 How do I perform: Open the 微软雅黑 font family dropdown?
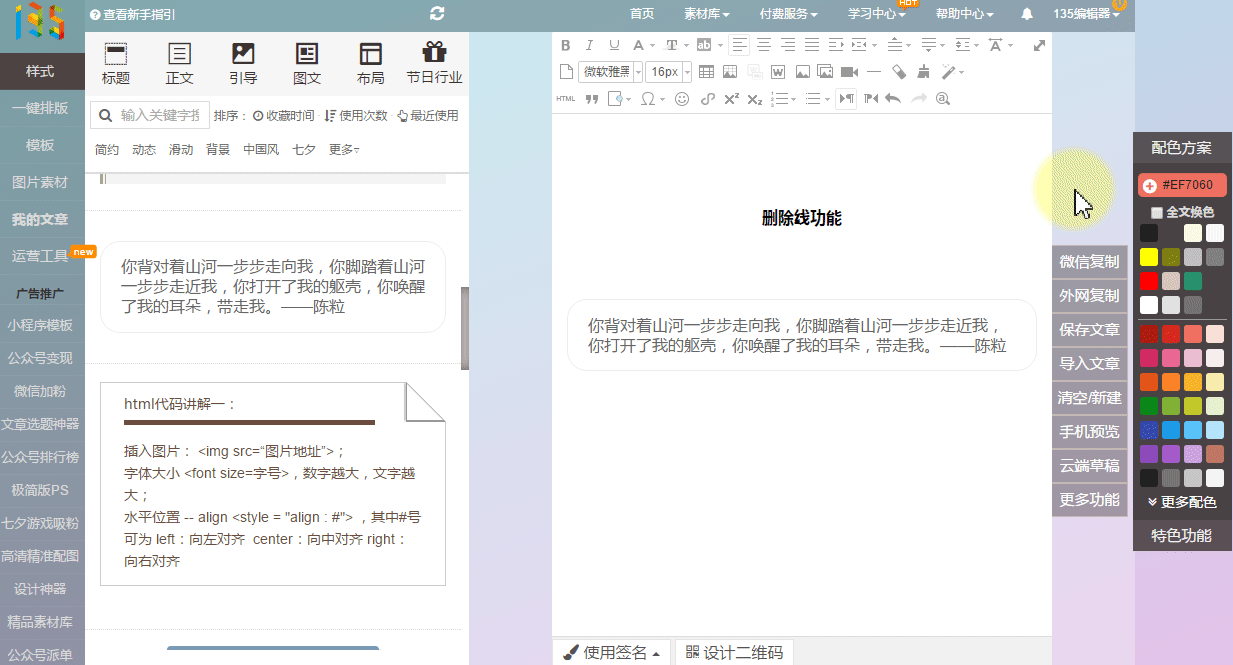coord(610,72)
